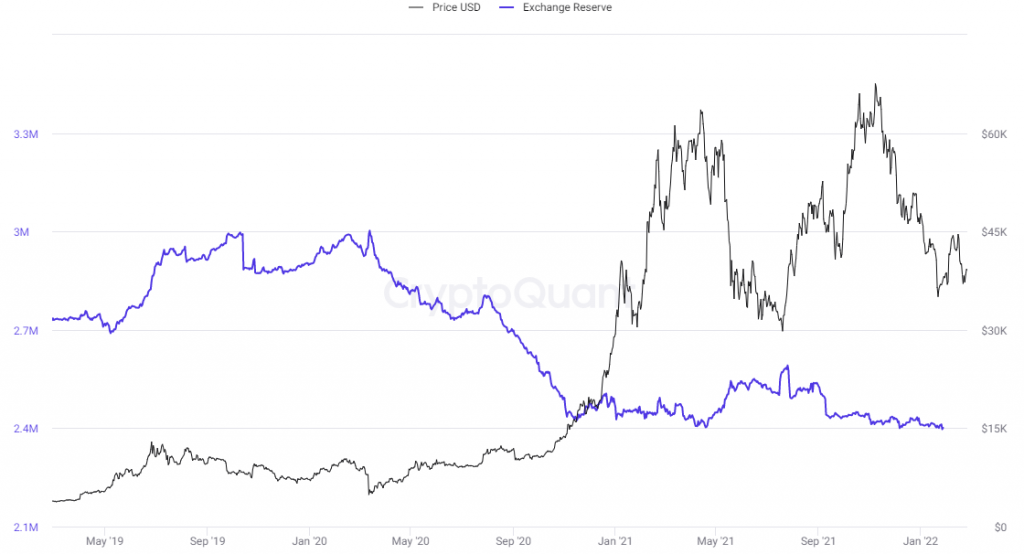
Task: Select the Jan '20 date tick
Action: [309, 541]
